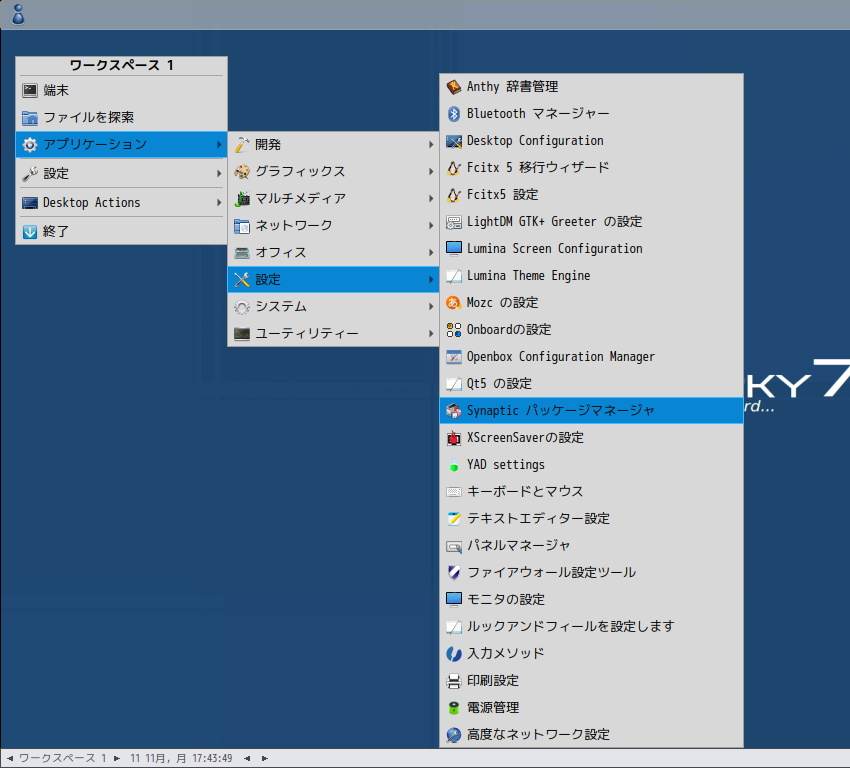The image size is (850, 768).
Task: Click 'Bluetooth マネージャー' text
Action: point(538,114)
